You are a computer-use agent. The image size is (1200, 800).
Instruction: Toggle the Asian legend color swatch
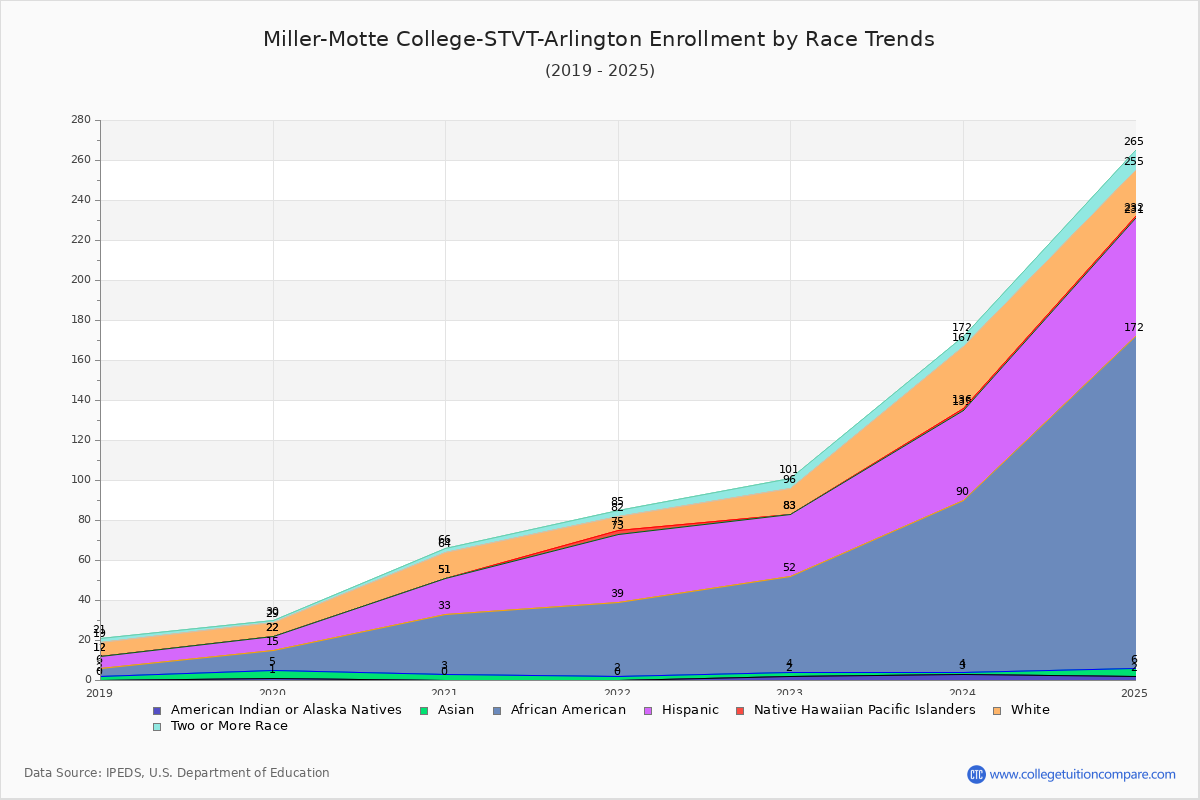424,710
